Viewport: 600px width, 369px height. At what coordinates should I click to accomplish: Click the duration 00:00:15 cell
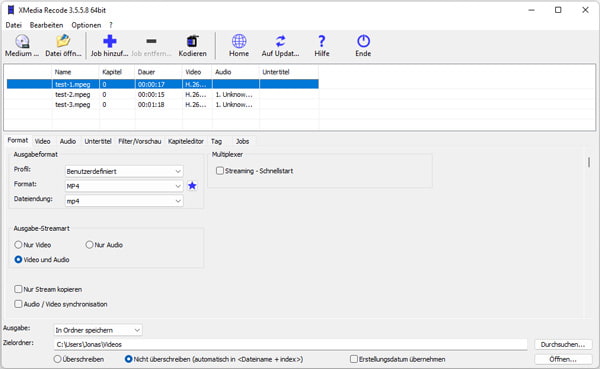(x=151, y=95)
